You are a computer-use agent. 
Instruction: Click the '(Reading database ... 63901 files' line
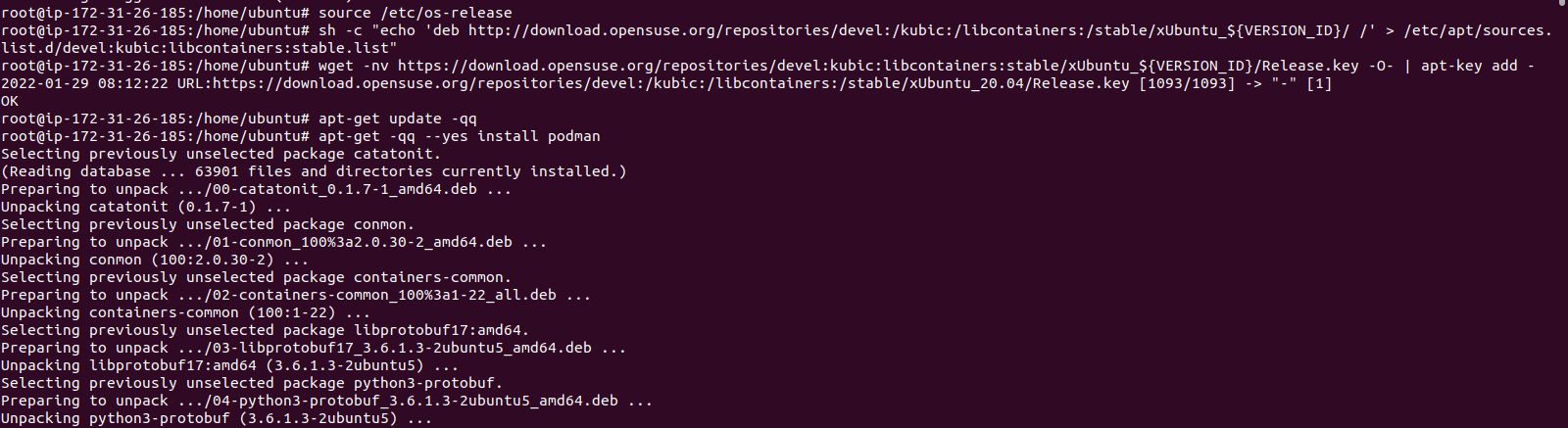click(x=314, y=171)
